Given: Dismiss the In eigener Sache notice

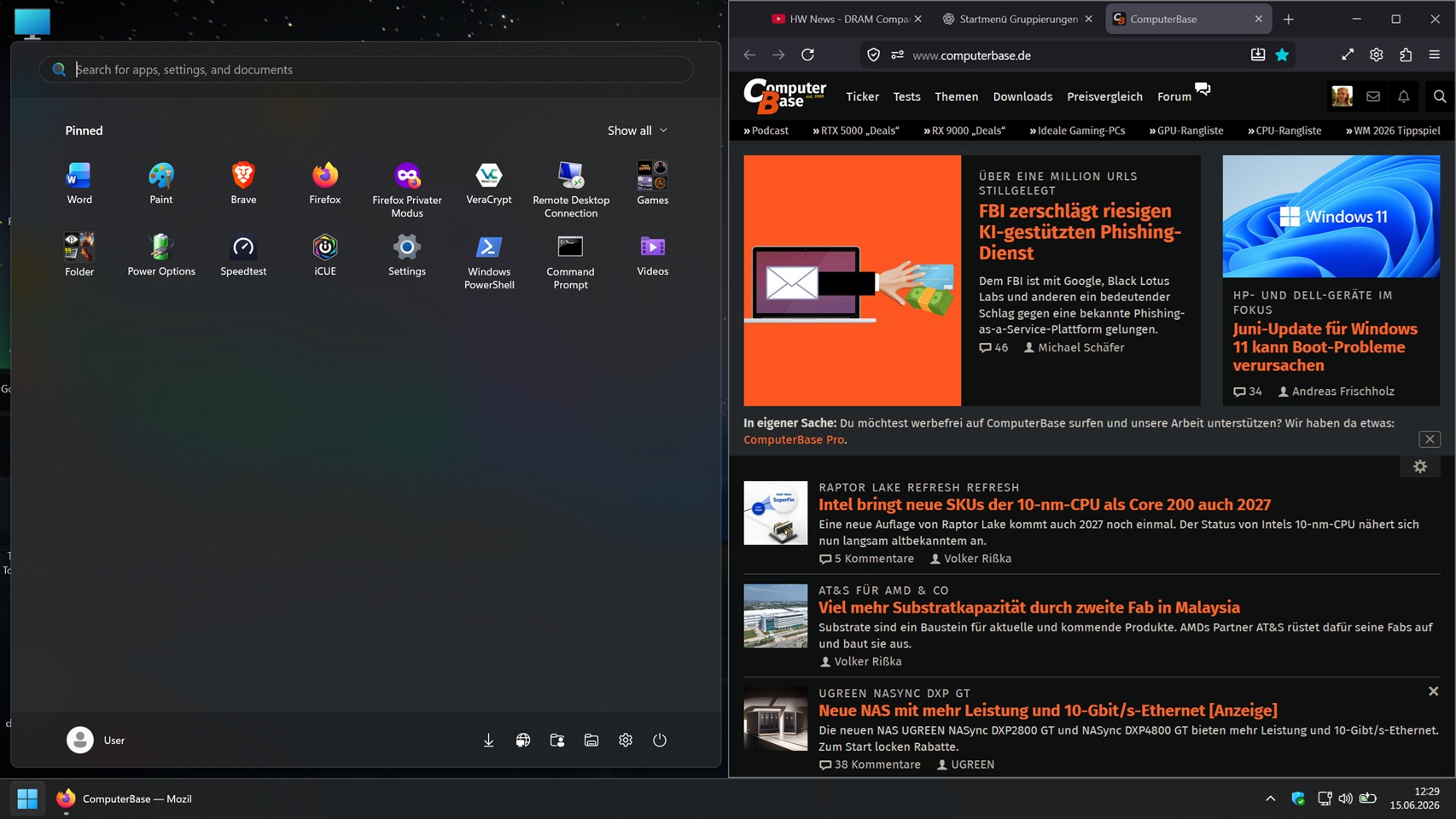Looking at the screenshot, I should [1430, 439].
